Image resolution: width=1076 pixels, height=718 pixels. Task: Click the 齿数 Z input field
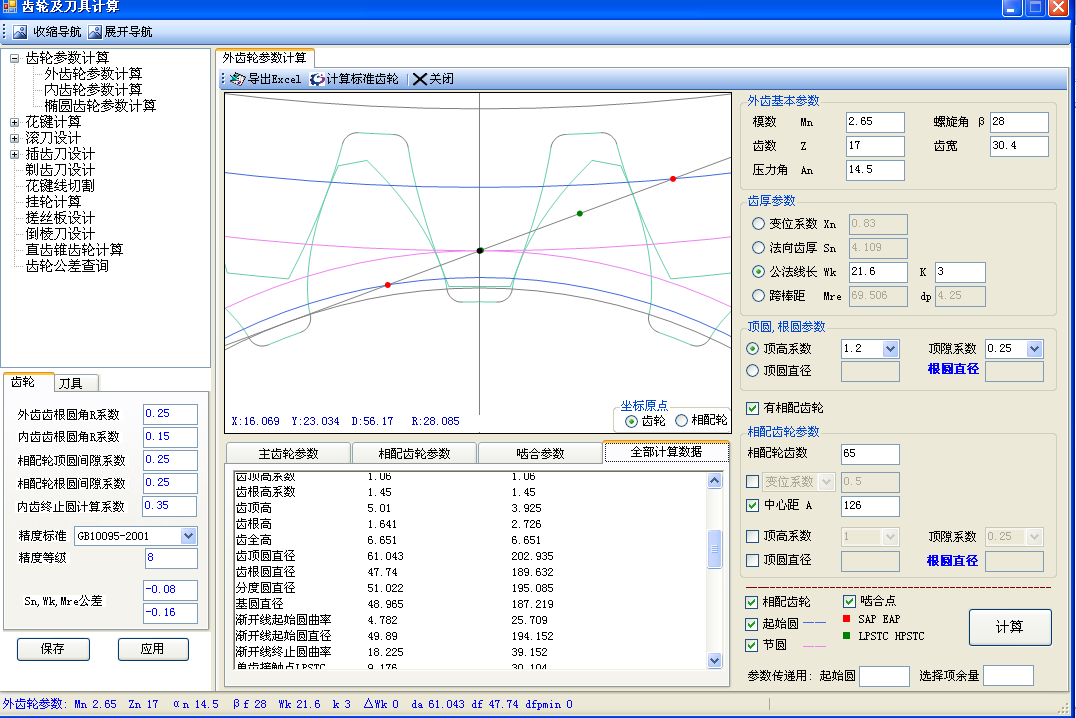tap(875, 146)
